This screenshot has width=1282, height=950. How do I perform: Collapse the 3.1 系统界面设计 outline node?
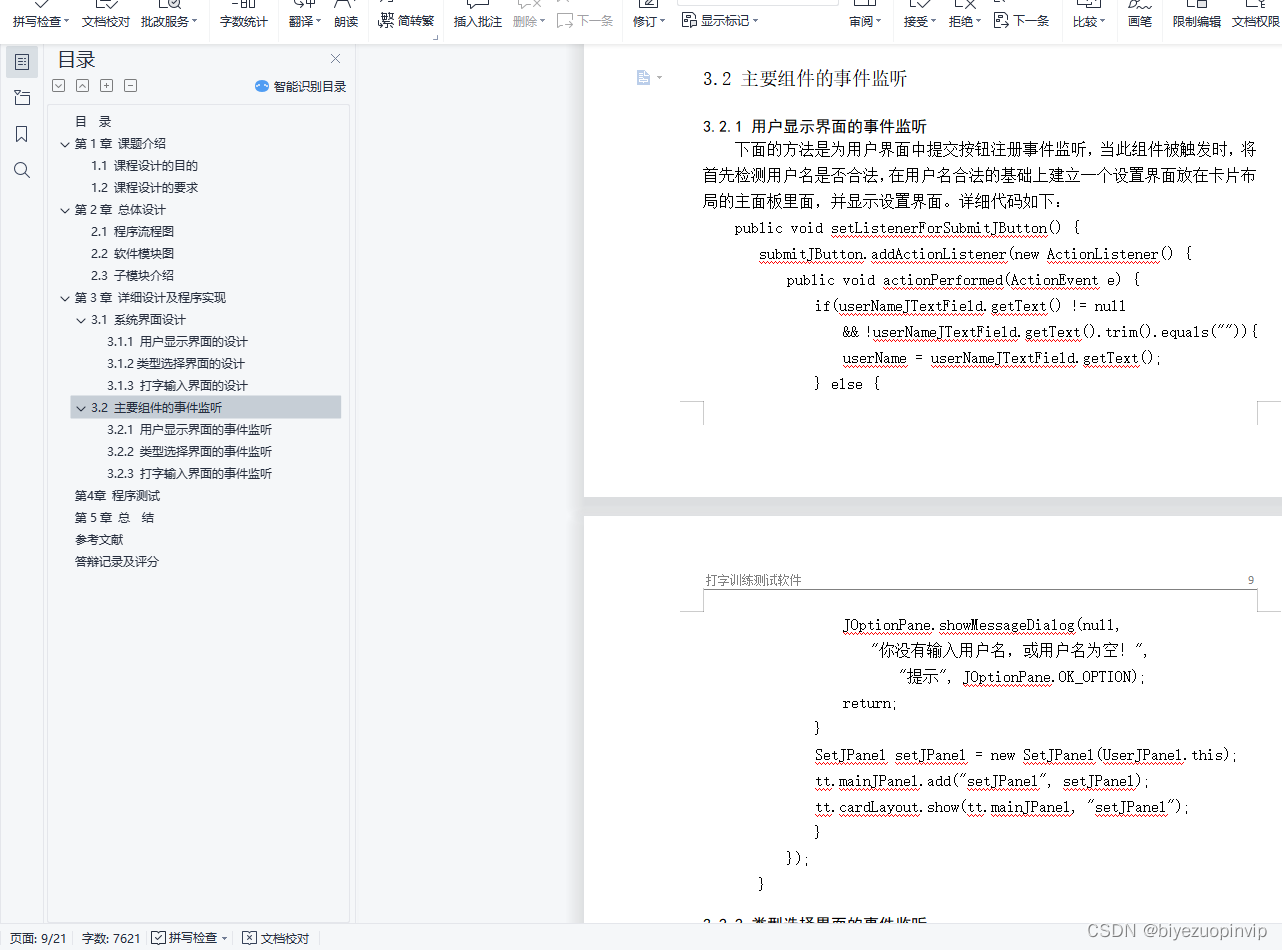click(x=81, y=320)
